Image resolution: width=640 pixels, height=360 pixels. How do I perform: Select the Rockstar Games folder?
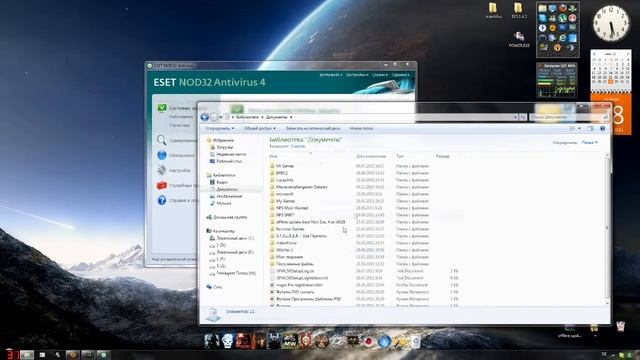point(290,229)
